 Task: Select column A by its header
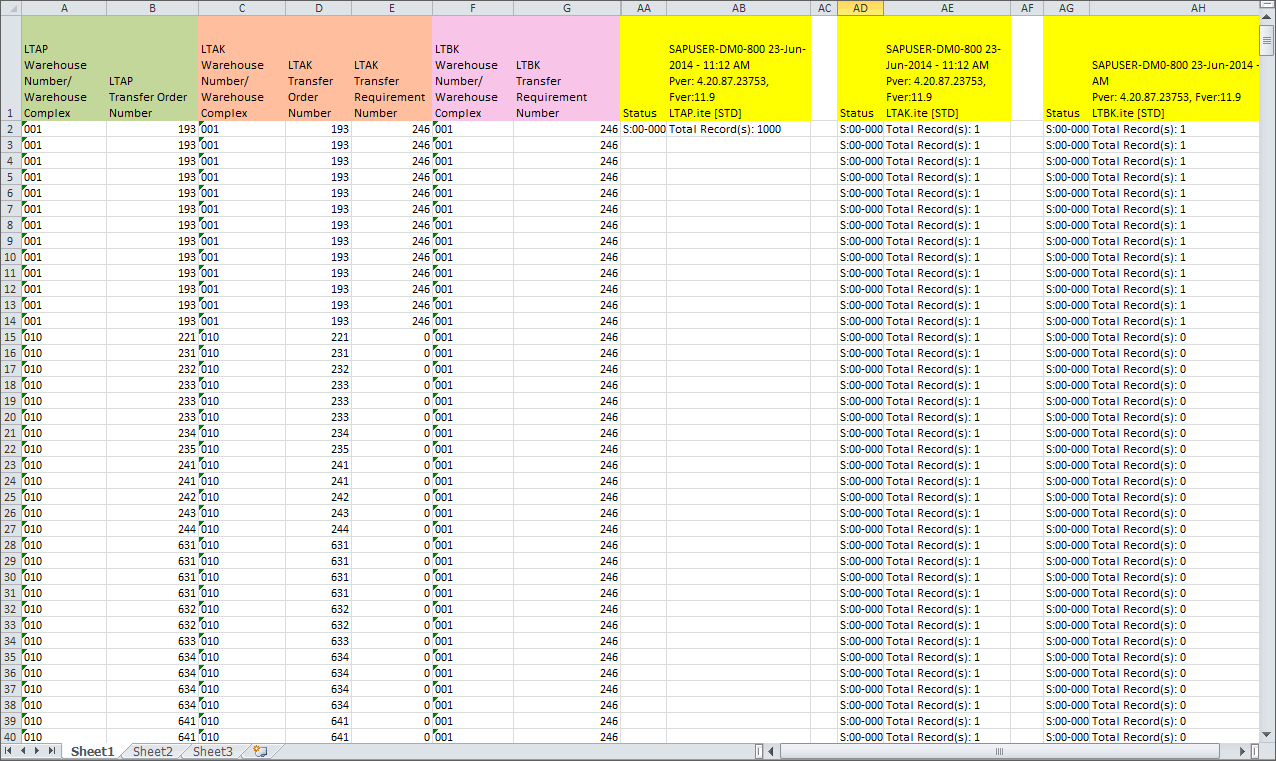pyautogui.click(x=63, y=8)
